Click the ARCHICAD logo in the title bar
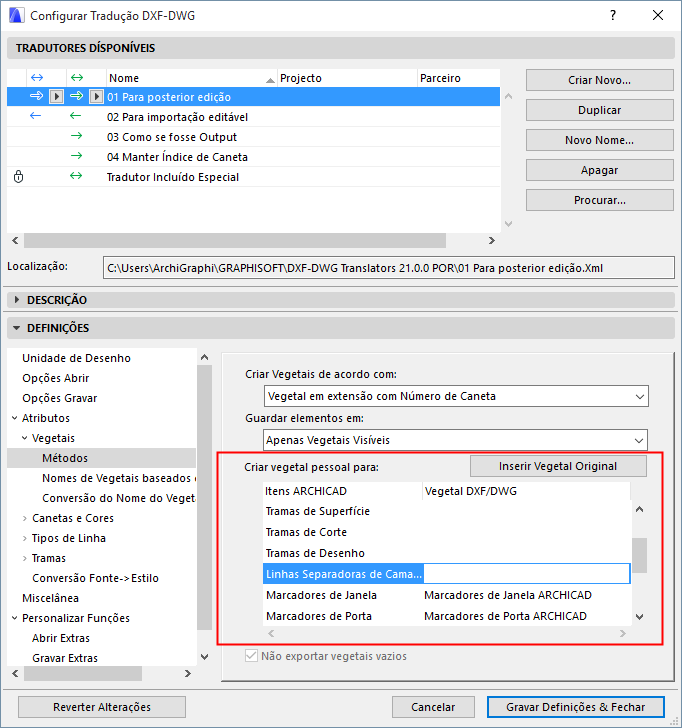 pos(16,15)
